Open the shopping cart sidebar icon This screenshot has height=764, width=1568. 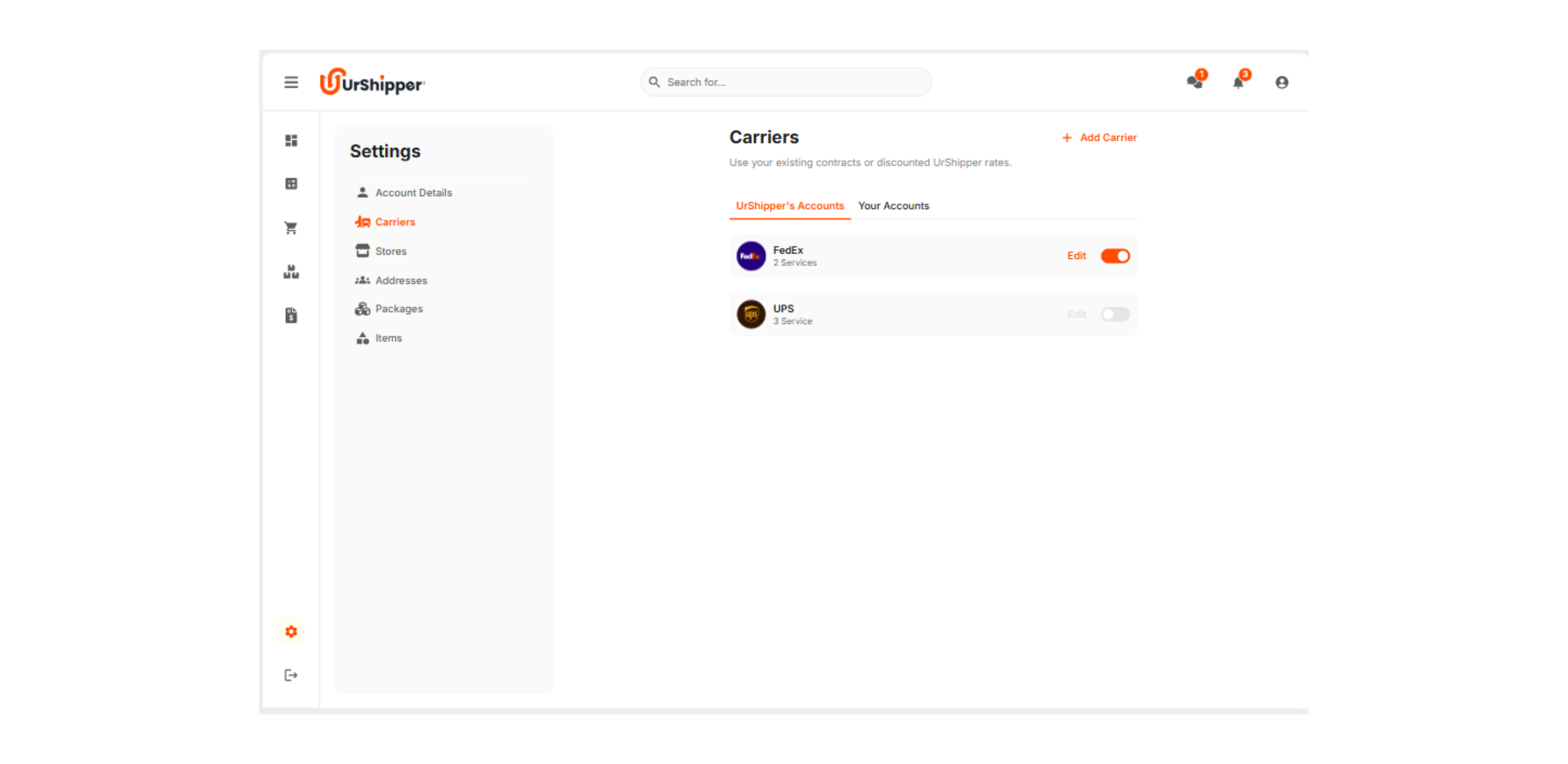click(x=291, y=228)
